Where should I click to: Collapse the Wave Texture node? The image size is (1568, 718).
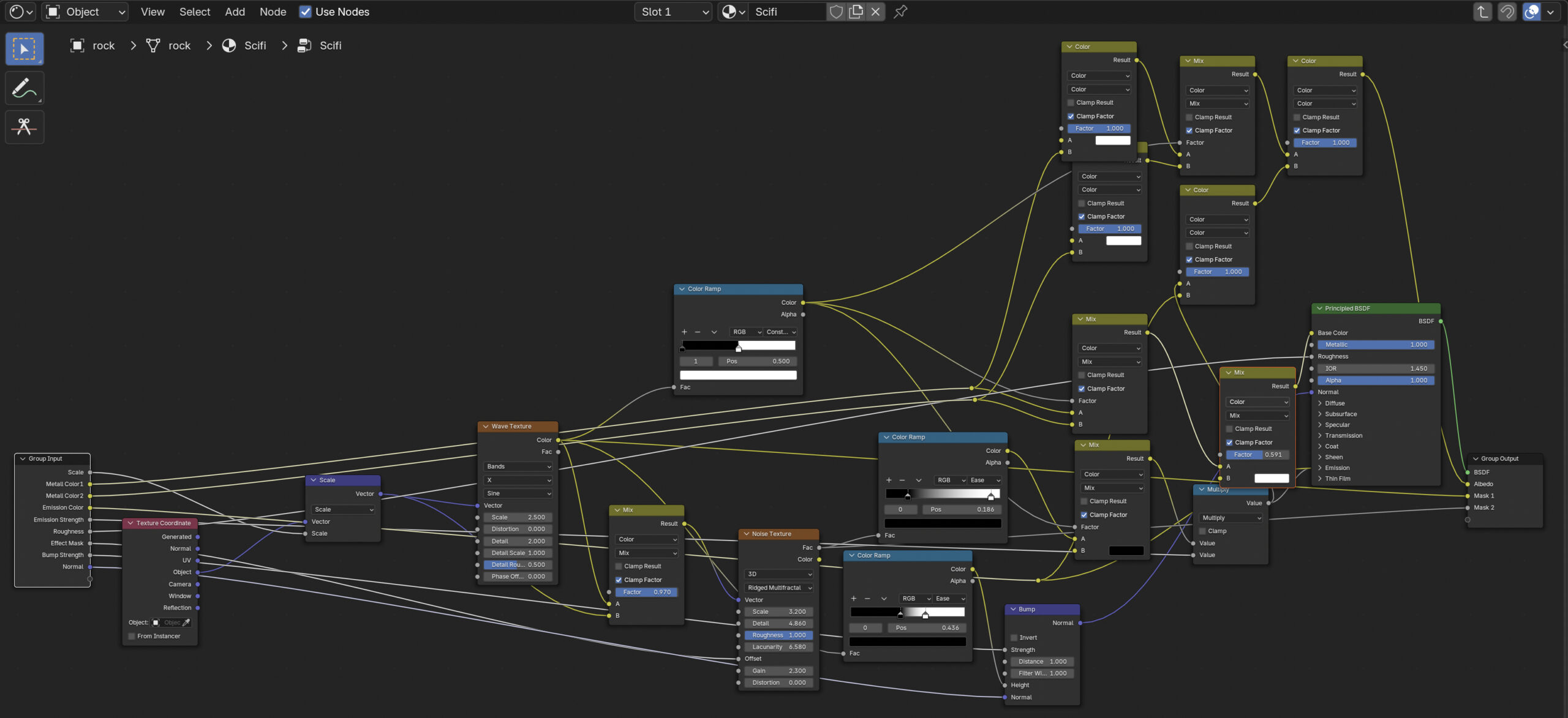coord(486,426)
